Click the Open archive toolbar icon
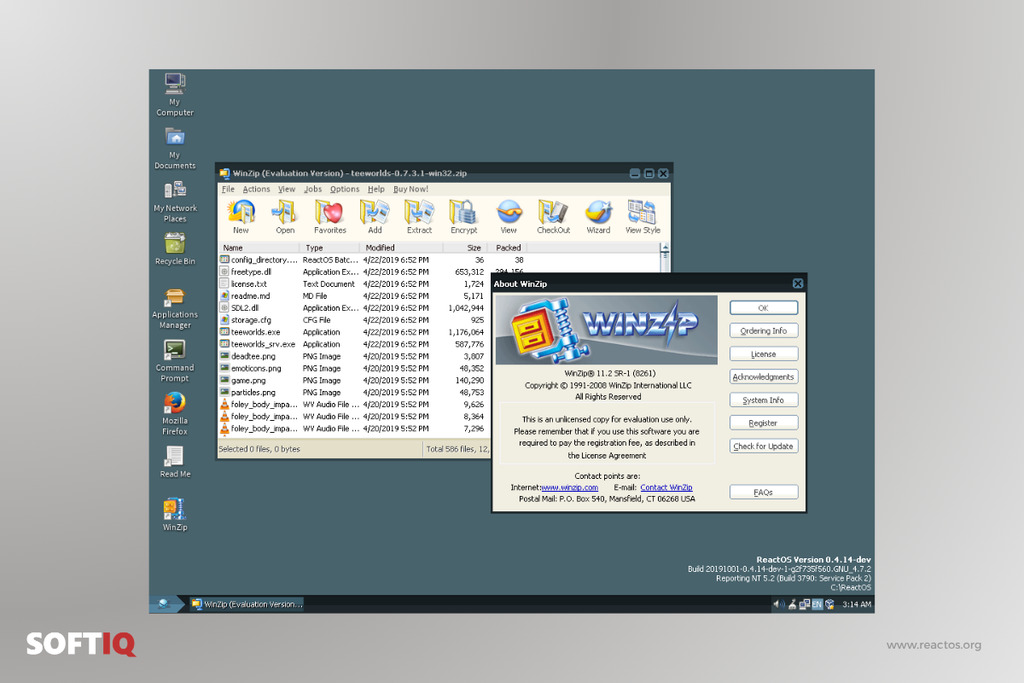 coord(285,217)
